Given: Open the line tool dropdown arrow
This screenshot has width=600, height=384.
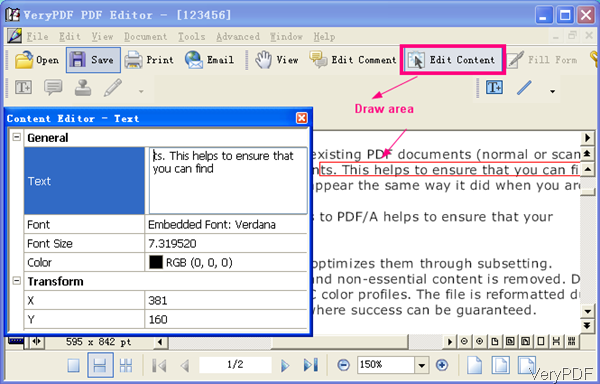Looking at the screenshot, I should (x=552, y=91).
